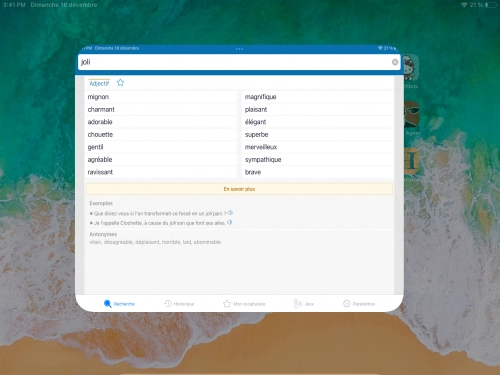Image resolution: width=500 pixels, height=375 pixels.
Task: Choose the synonym charmant
Action: (161, 109)
